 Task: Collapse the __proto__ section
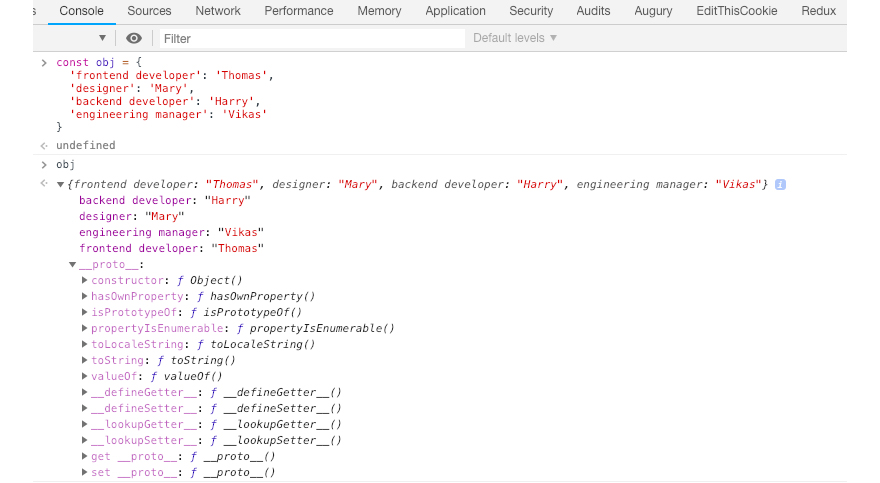[x=72, y=264]
